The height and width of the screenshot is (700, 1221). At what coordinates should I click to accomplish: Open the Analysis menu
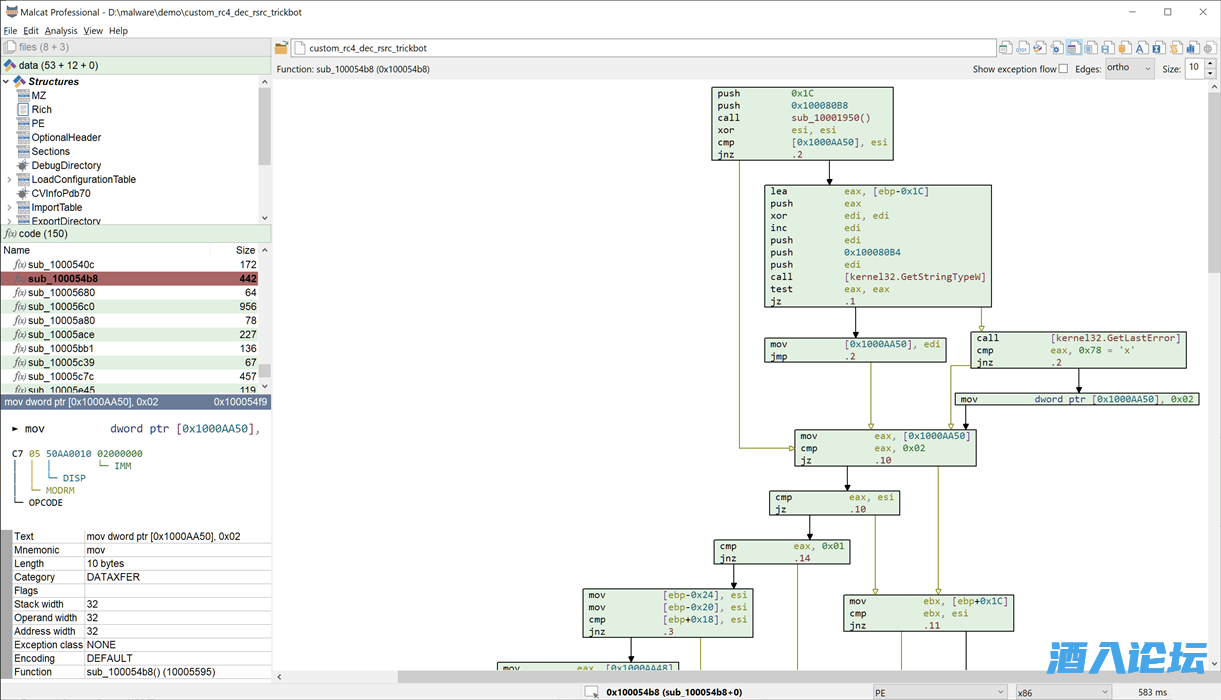pos(61,31)
